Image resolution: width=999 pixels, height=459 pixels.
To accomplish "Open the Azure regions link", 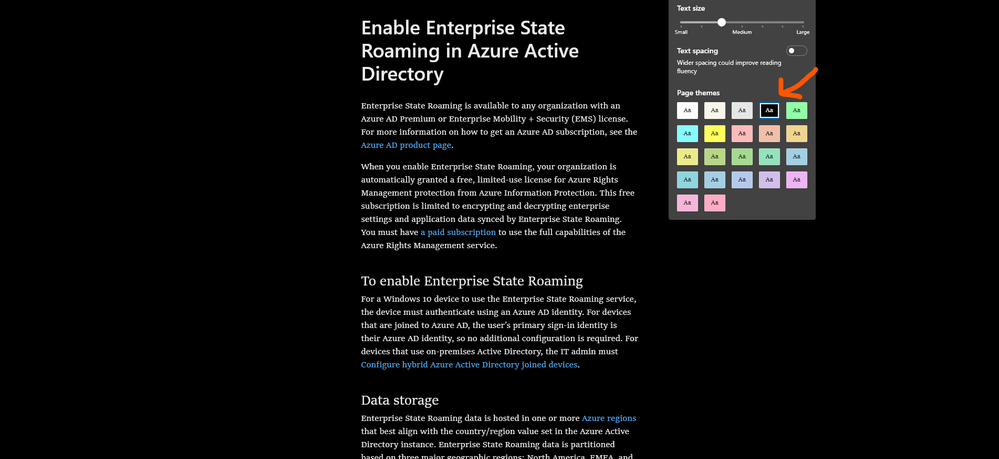I will [608, 419].
